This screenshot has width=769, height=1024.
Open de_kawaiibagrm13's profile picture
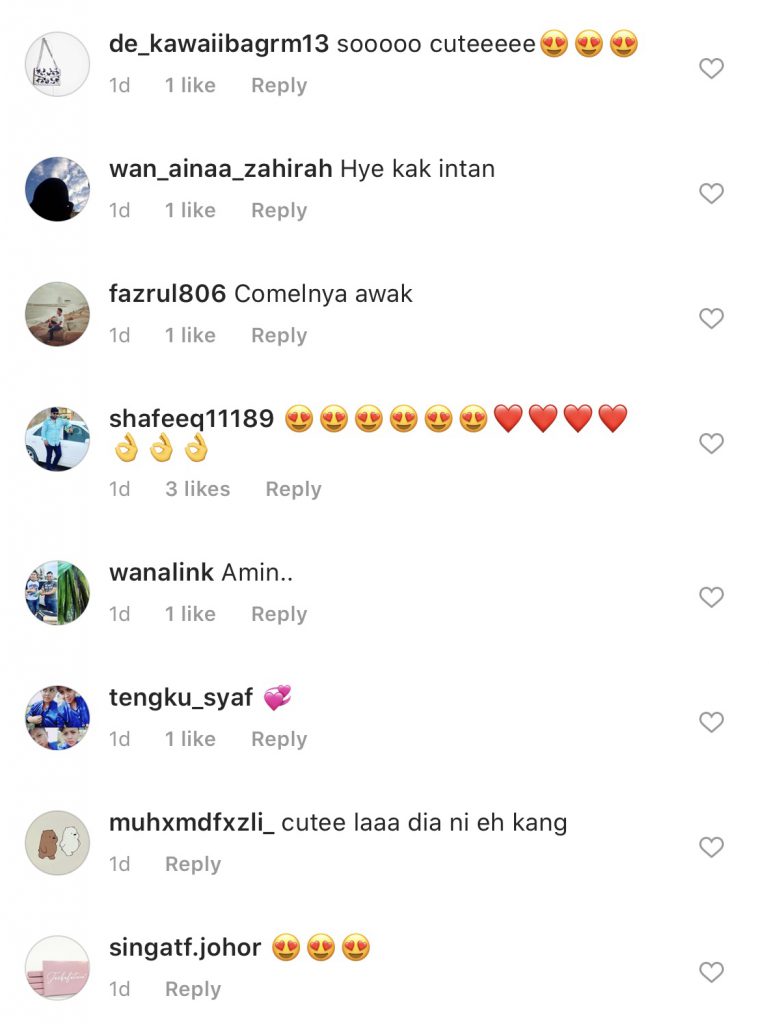[x=57, y=64]
